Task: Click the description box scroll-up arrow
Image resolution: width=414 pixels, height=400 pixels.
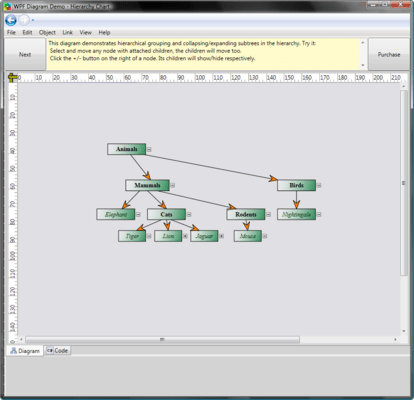Action: tap(363, 43)
